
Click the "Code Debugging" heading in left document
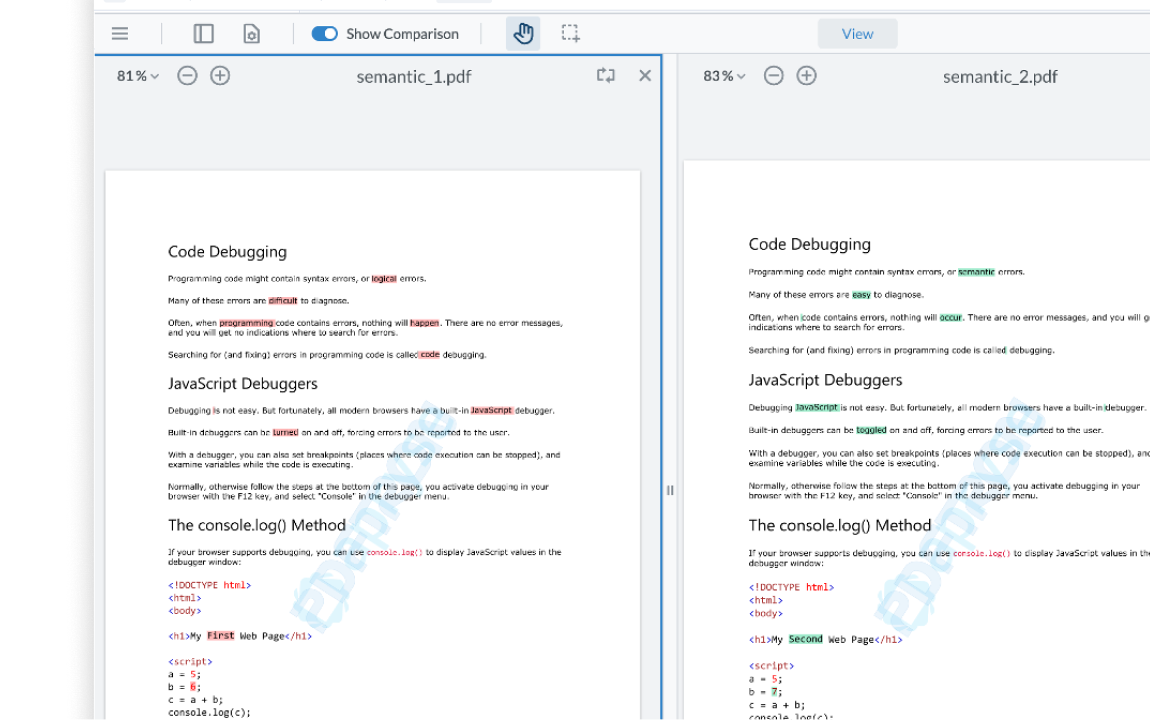click(227, 251)
